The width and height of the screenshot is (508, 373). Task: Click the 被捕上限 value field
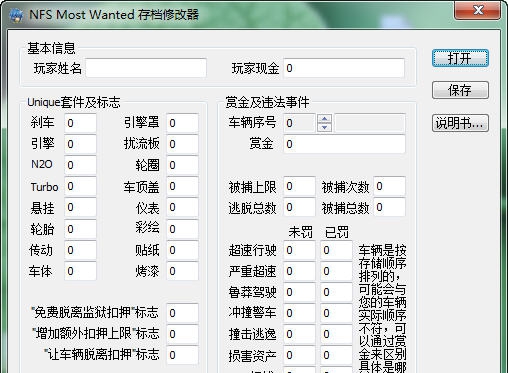point(299,186)
